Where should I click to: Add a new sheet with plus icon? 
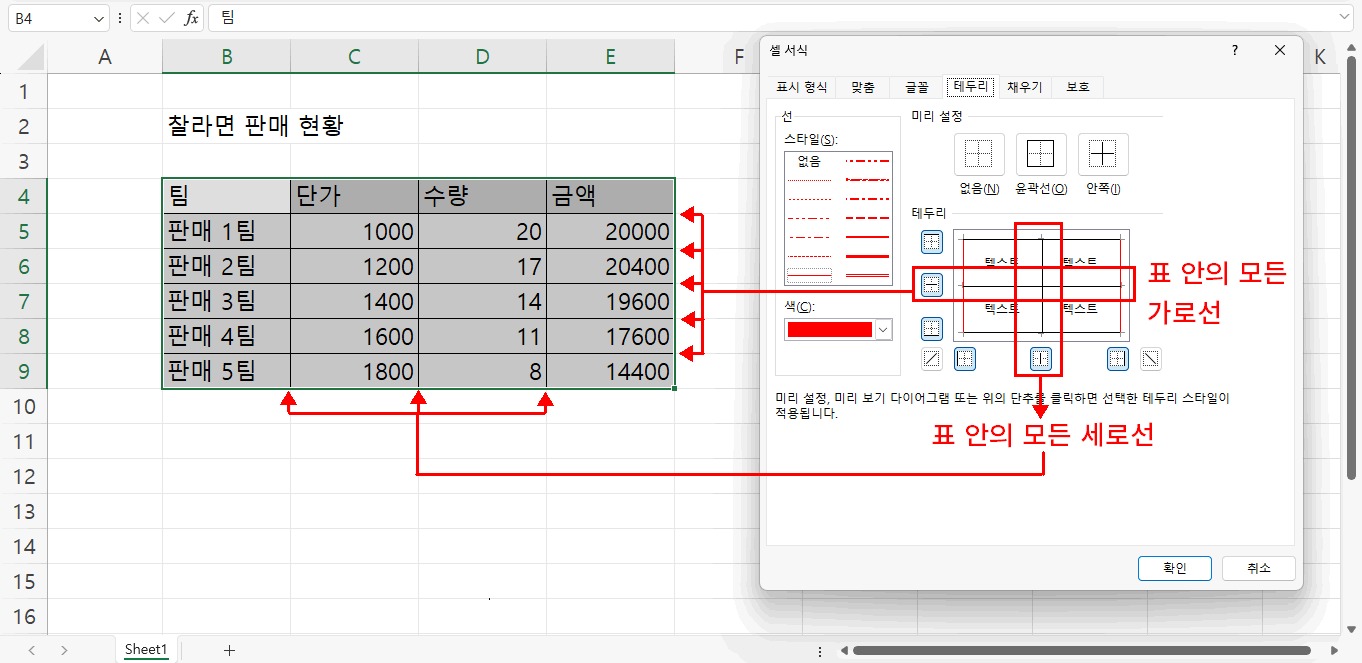point(229,650)
